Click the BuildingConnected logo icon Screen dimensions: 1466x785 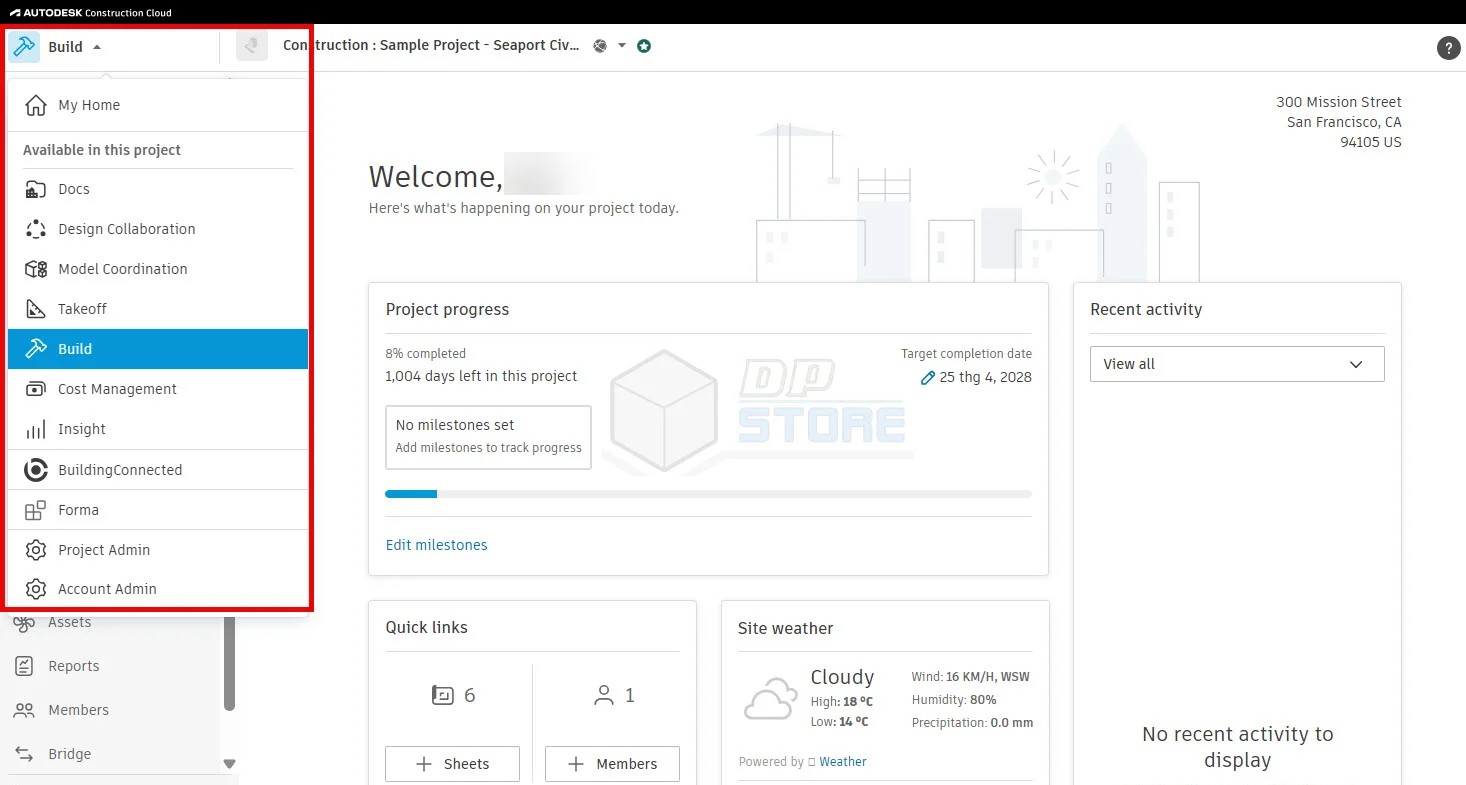click(x=36, y=470)
